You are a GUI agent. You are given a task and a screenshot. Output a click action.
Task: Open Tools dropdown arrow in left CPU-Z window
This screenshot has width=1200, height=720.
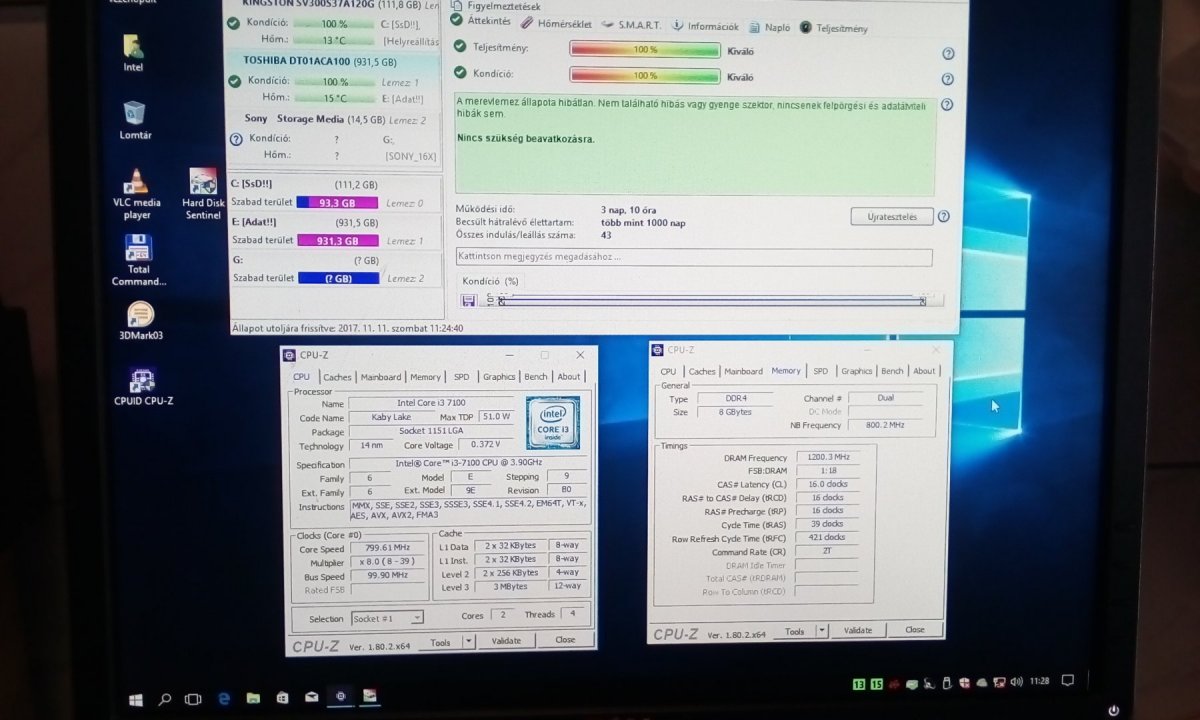tap(468, 641)
